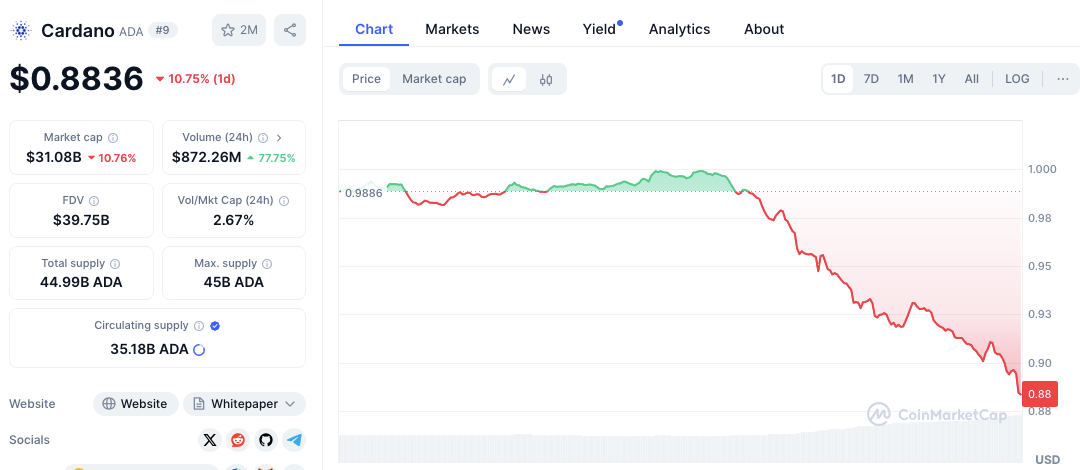
Task: Open Cardano's GitHub repository
Action: point(265,439)
